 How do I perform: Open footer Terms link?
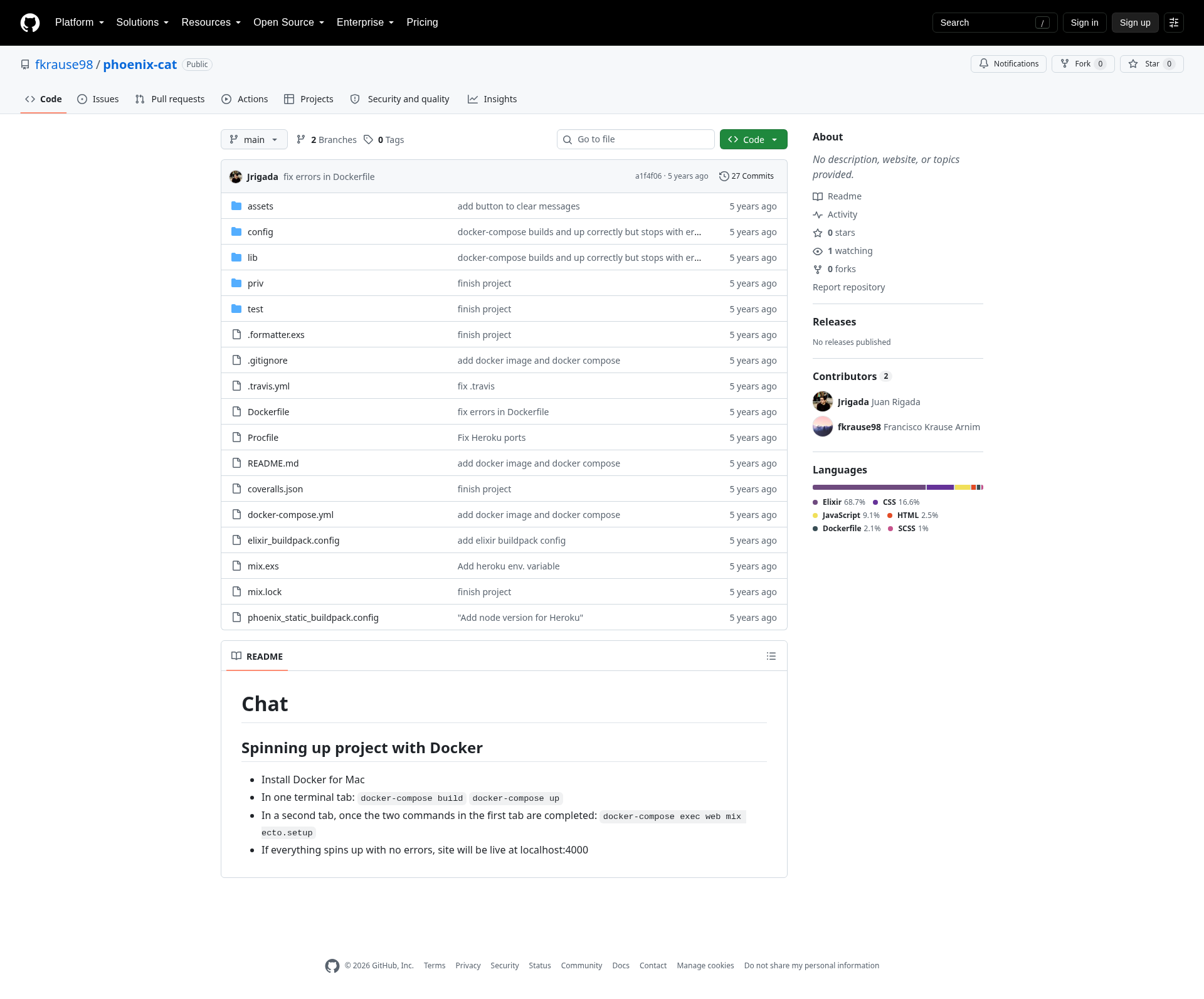(x=435, y=966)
